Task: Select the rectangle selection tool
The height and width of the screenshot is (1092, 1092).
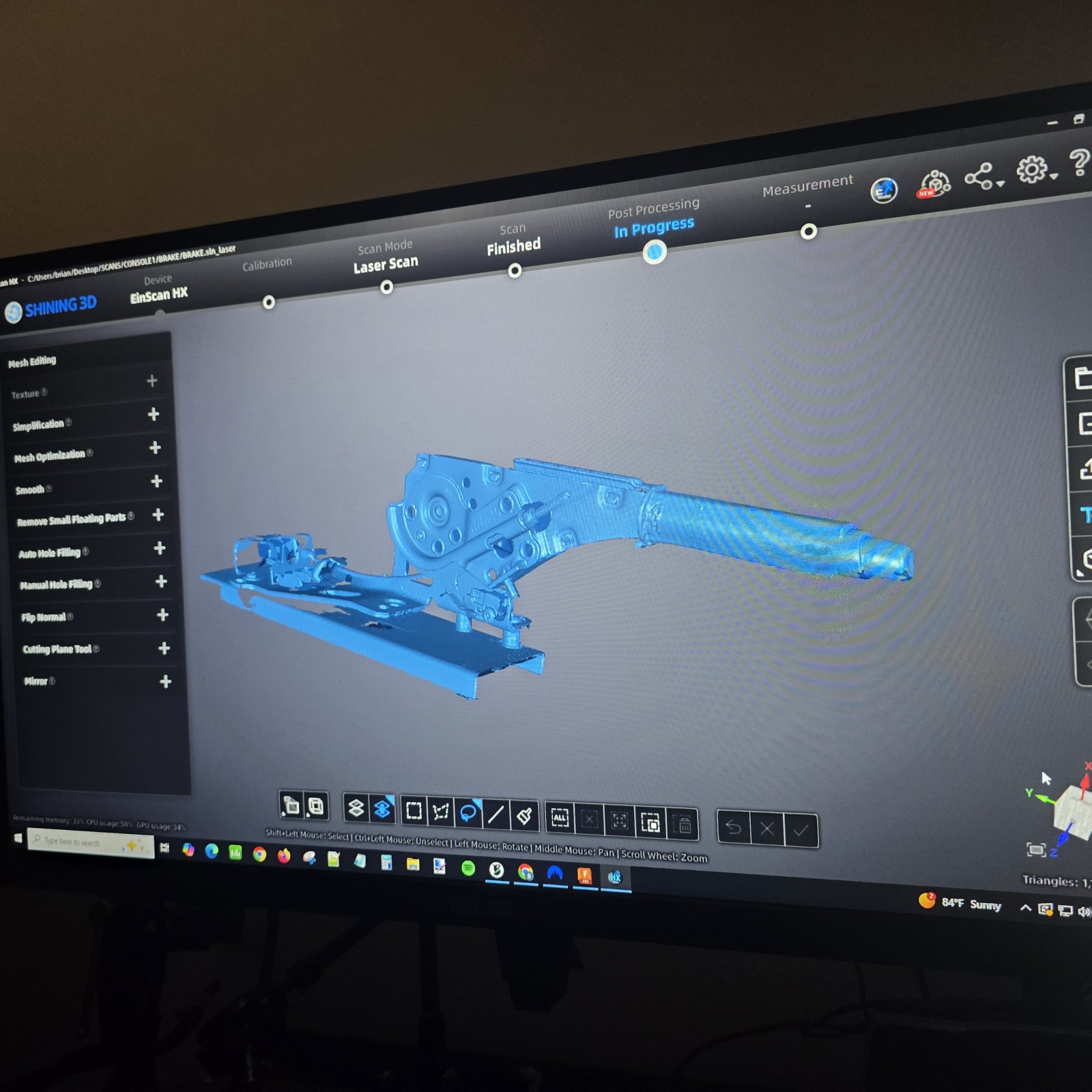Action: tap(414, 811)
